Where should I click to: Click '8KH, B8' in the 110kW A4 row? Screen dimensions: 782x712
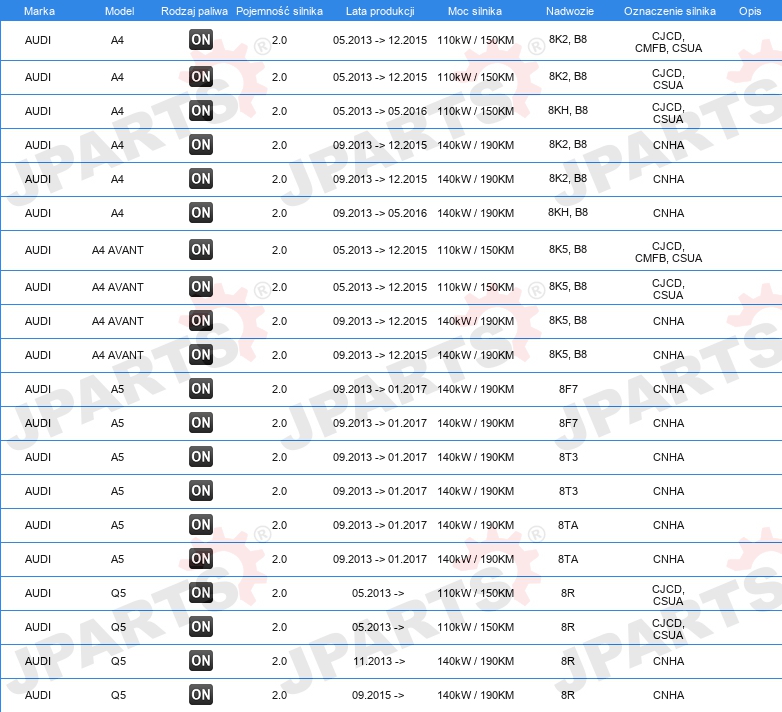pyautogui.click(x=568, y=110)
